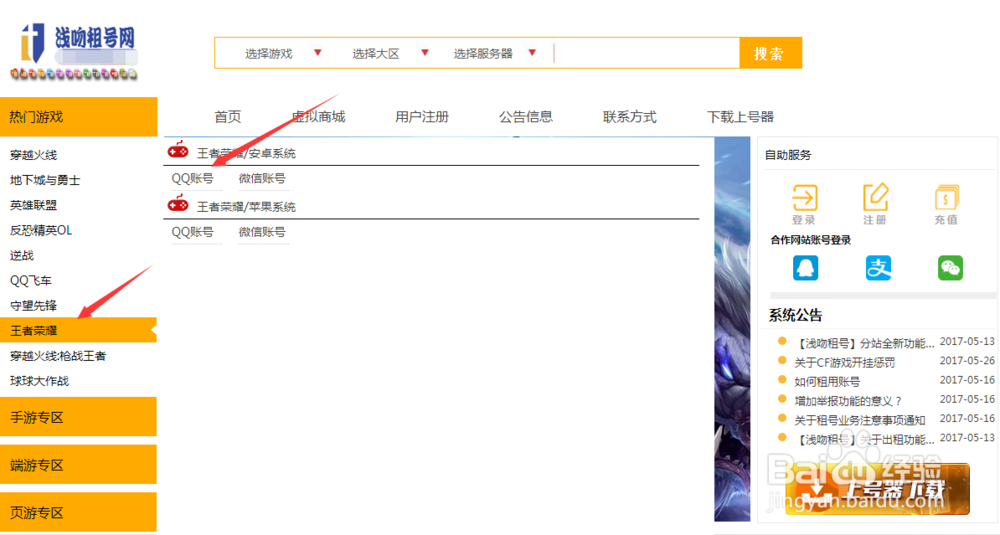Click the 王者荣耀/苹果系统 heading

pyautogui.click(x=246, y=207)
